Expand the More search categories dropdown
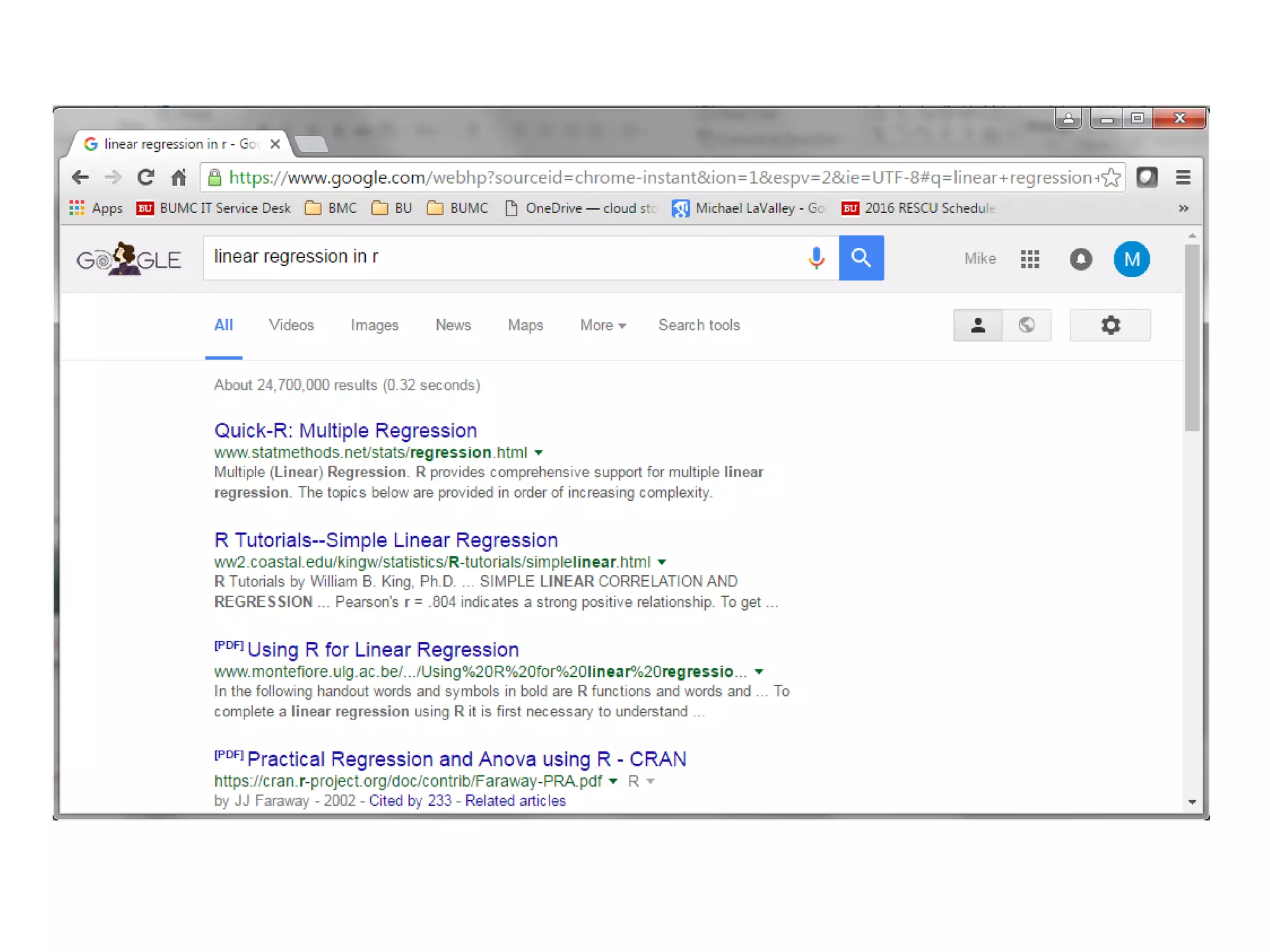 point(602,325)
